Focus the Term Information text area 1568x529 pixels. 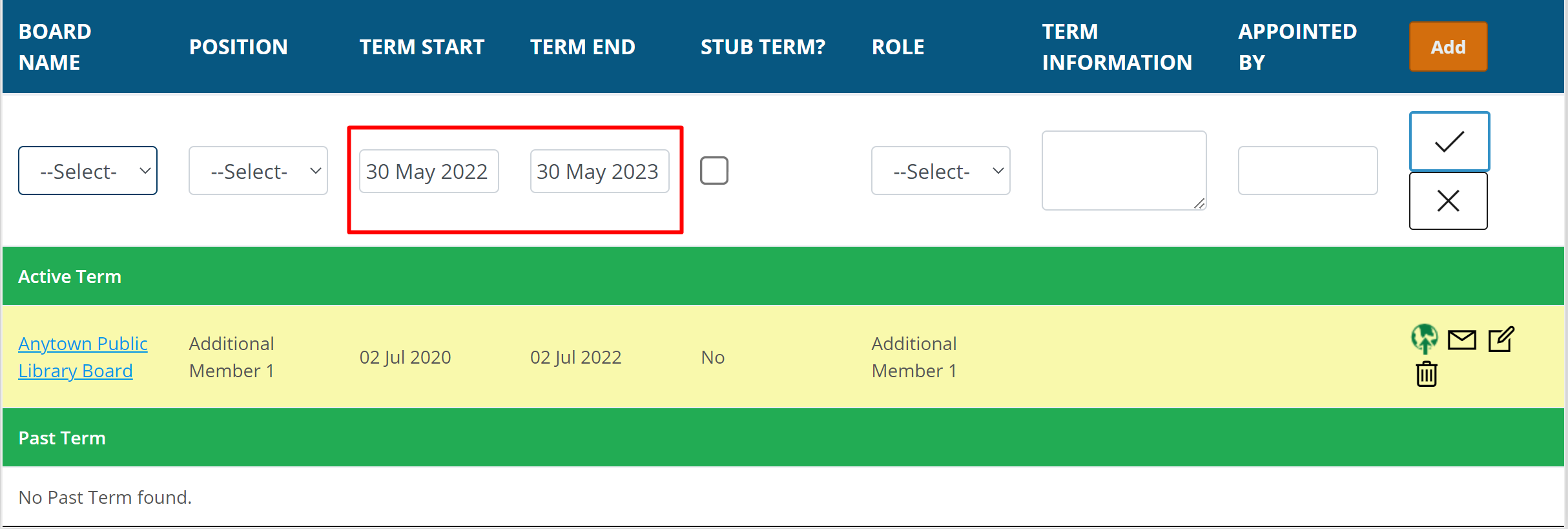[x=1124, y=171]
